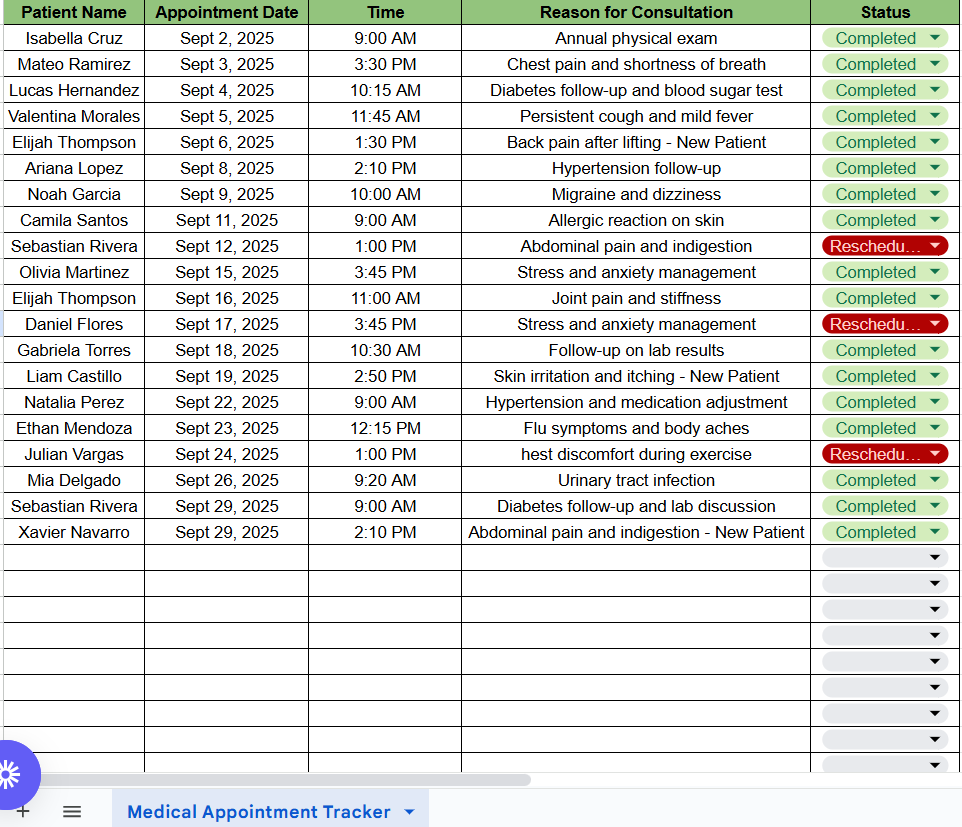Select the Isabella Cruz name cell
The image size is (962, 827).
coord(74,38)
